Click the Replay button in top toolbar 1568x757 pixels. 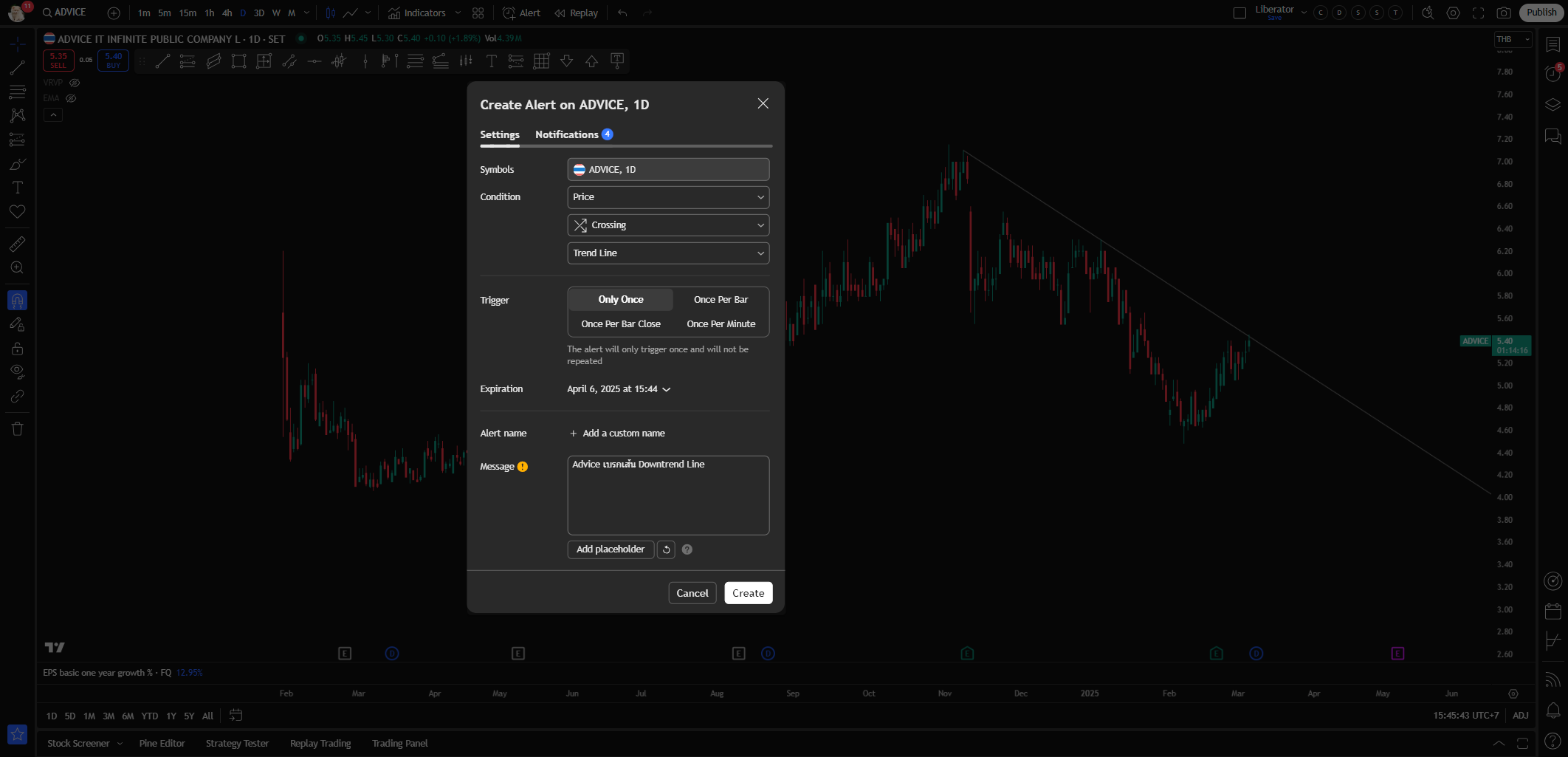[576, 13]
